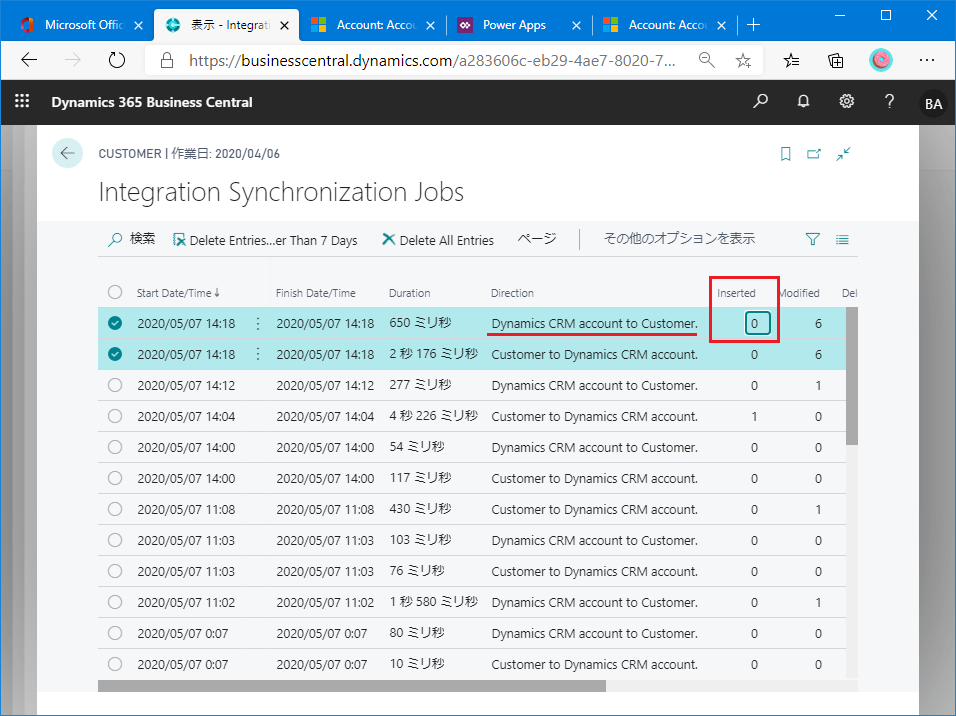Open the Dynamics 365 Business Central home link
The image size is (956, 716).
point(152,102)
